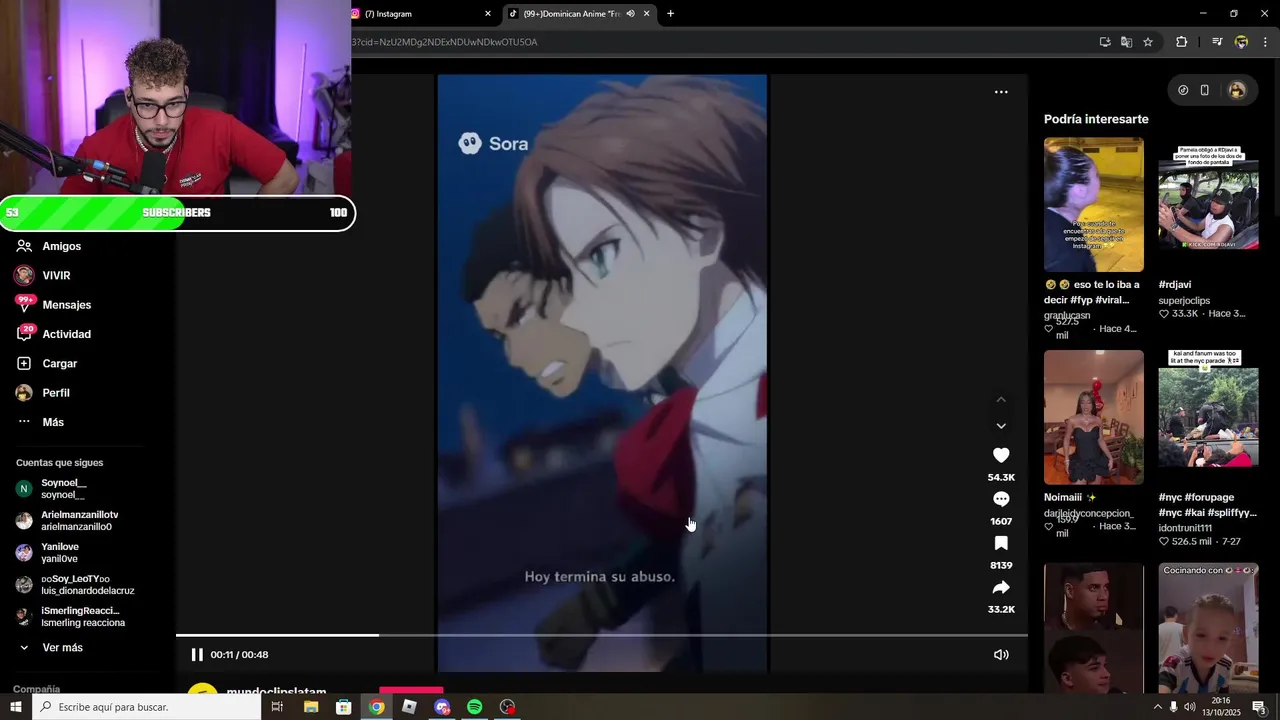Open Task View on the taskbar

[278, 707]
